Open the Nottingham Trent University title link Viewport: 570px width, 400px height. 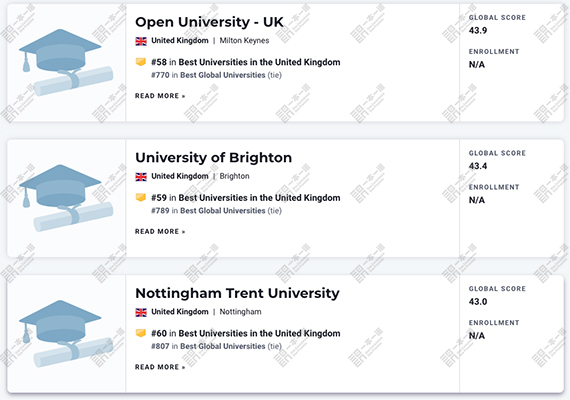click(237, 293)
